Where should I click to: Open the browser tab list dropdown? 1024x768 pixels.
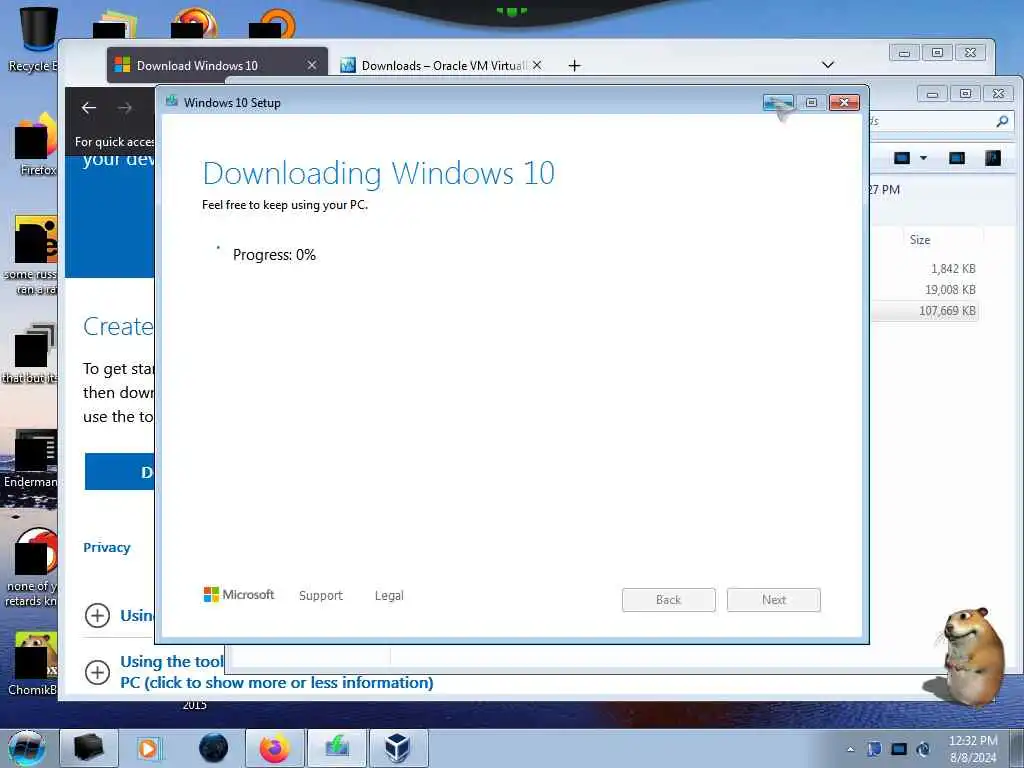pos(828,65)
